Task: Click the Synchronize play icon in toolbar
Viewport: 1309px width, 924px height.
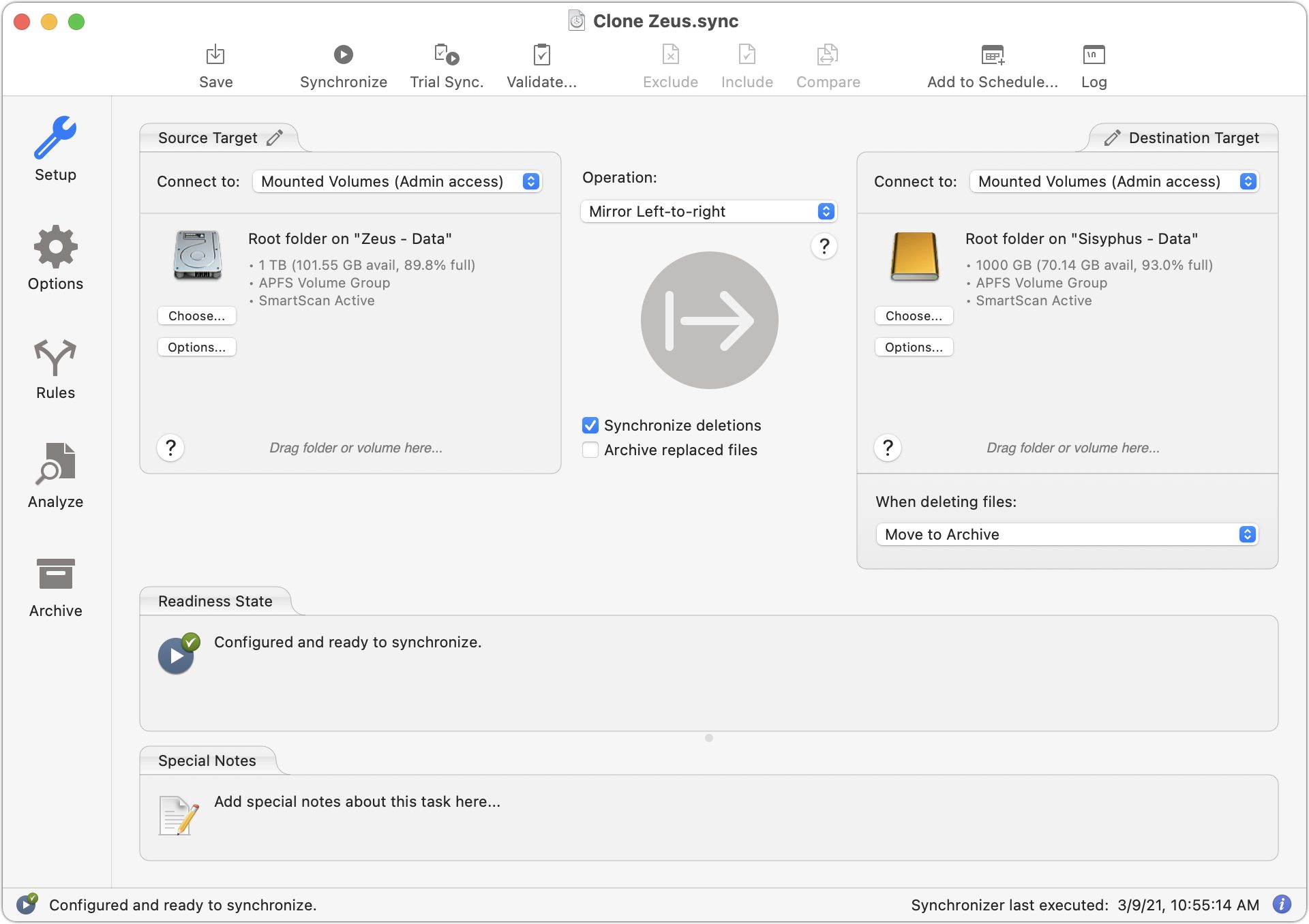Action: pos(343,55)
